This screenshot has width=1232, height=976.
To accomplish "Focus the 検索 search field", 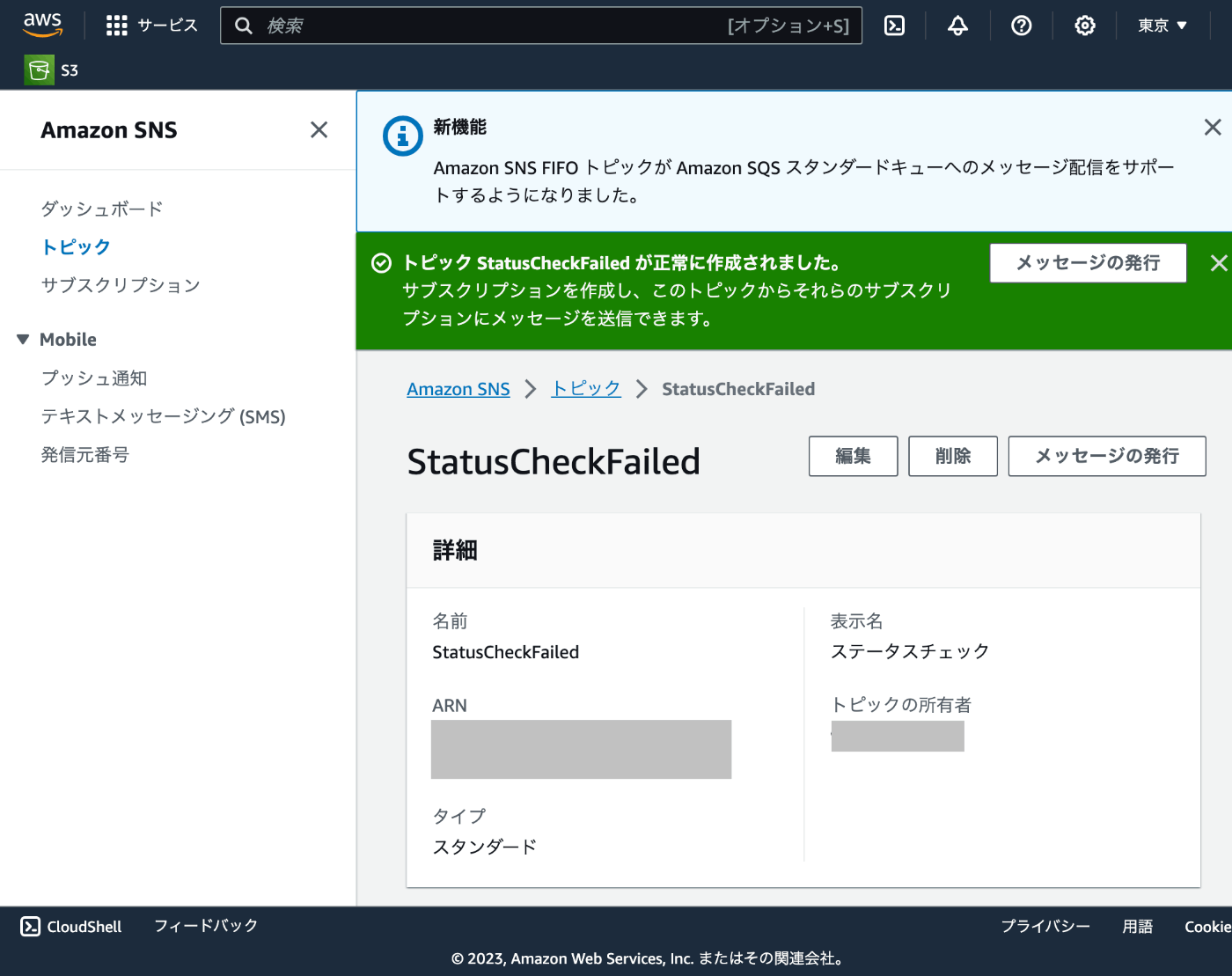I will 541,26.
